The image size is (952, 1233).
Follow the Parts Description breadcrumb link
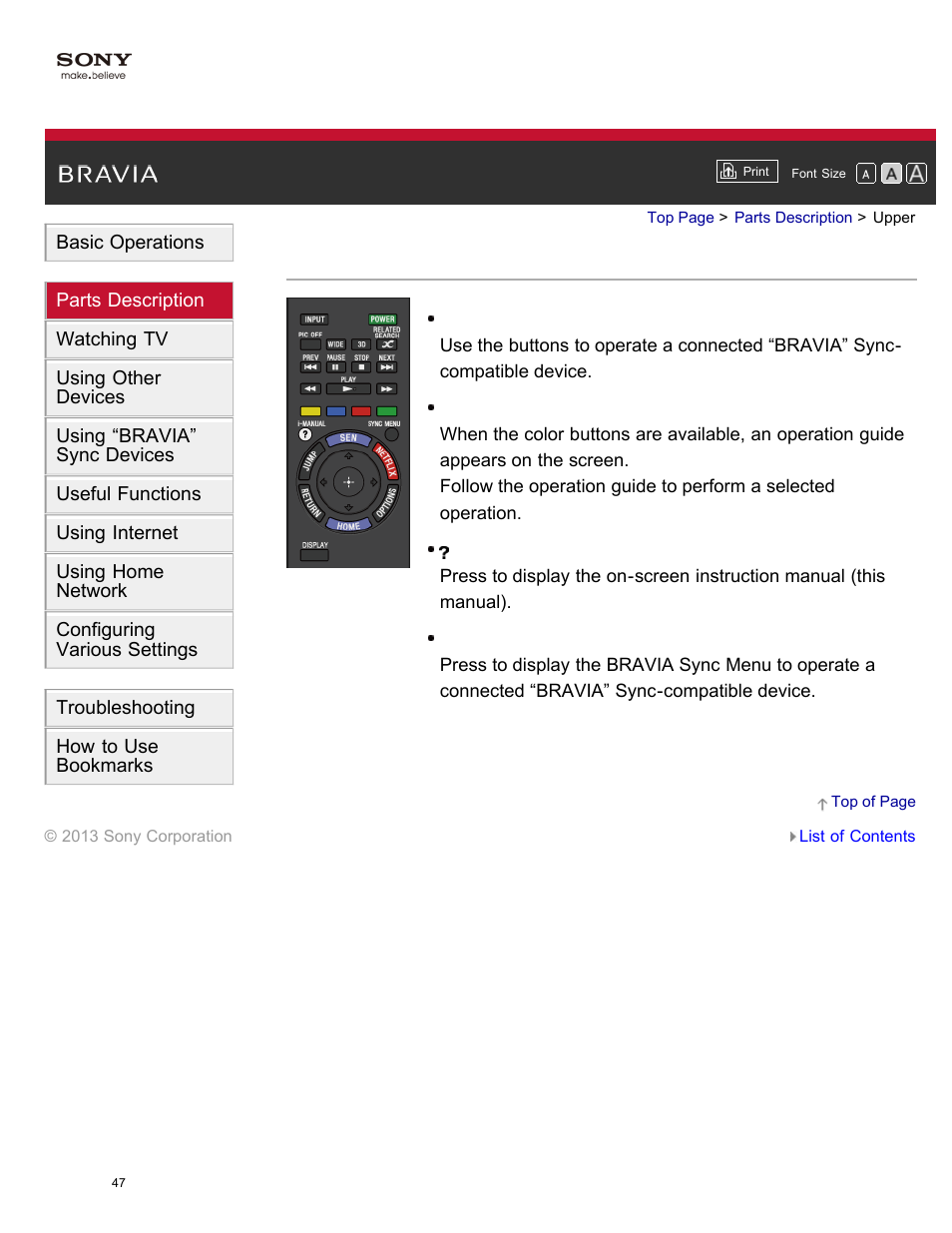tap(793, 218)
